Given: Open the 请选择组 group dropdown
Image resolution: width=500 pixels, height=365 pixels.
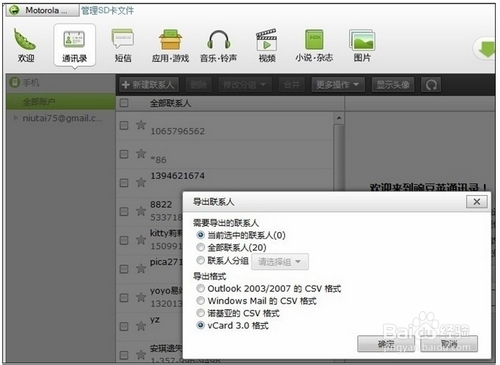Looking at the screenshot, I should click(280, 262).
